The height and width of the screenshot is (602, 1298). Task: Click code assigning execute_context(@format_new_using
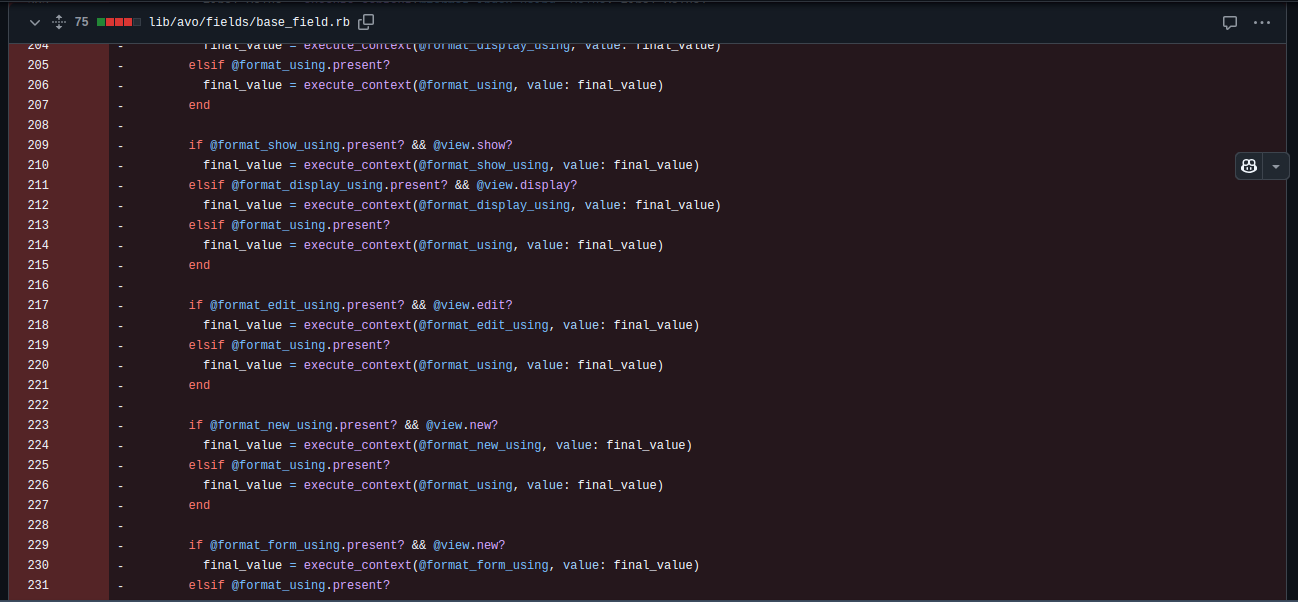[x=447, y=445]
